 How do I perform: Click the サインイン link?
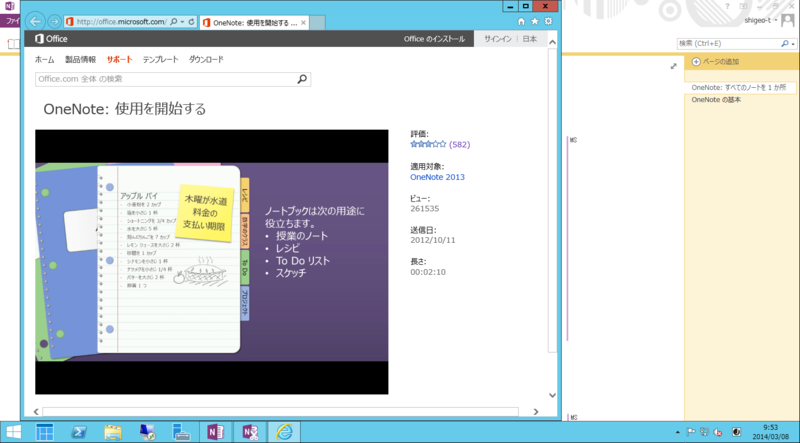tap(498, 39)
